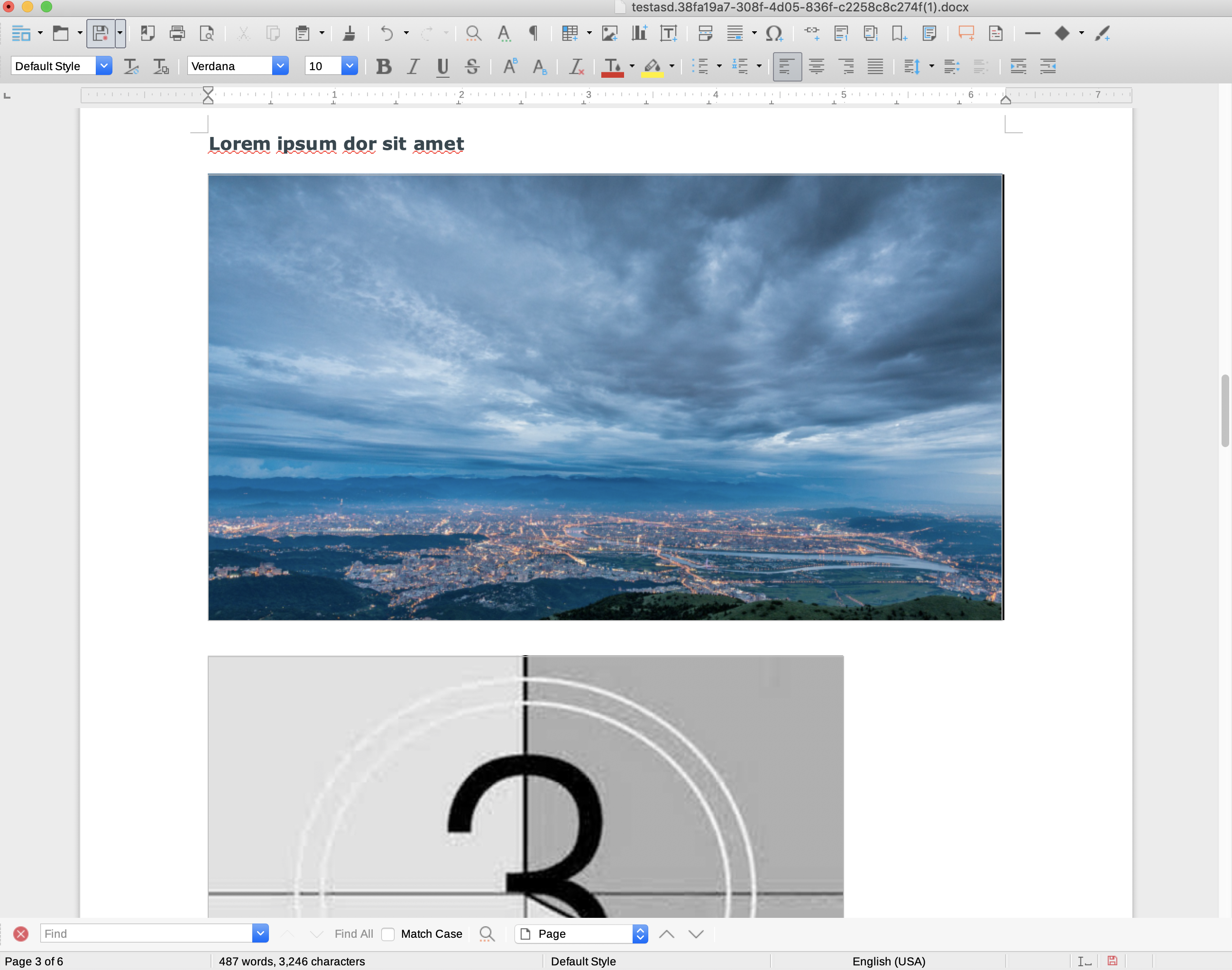This screenshot has height=970, width=1232.
Task: Apply yellow highlighting color
Action: [x=653, y=66]
